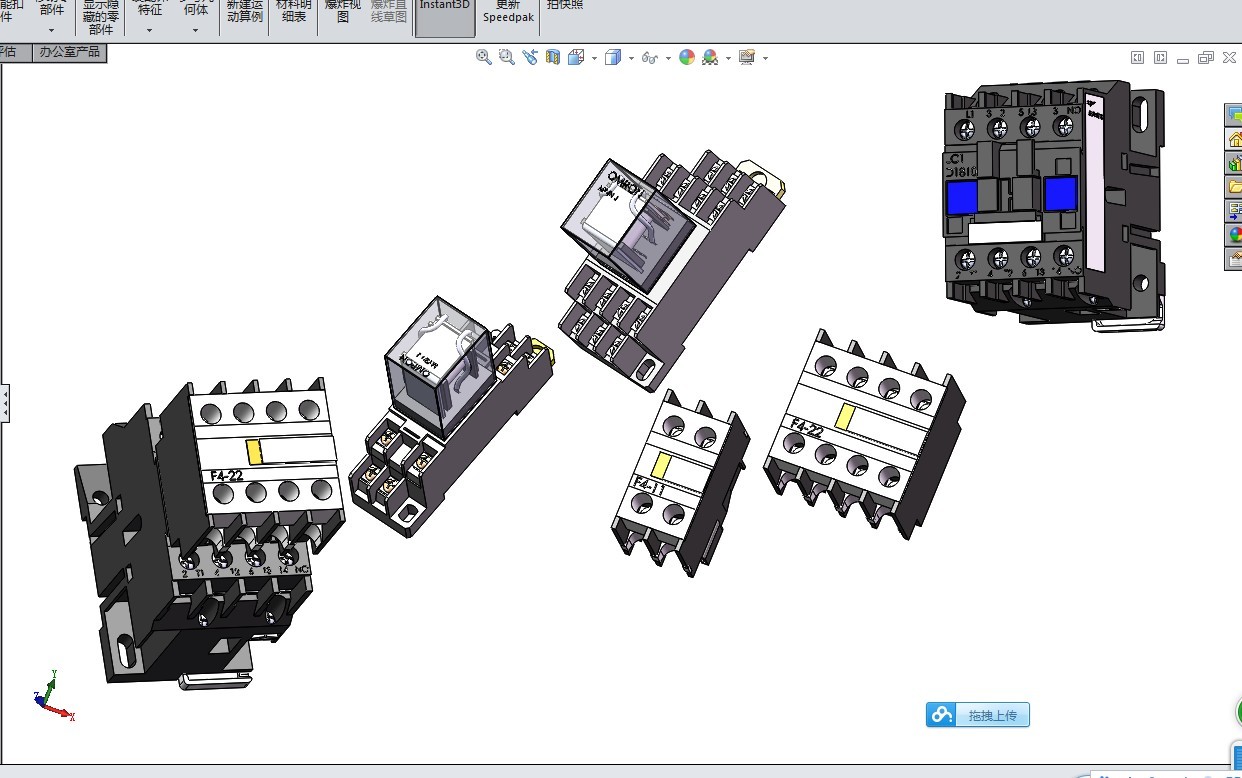1242x778 pixels.
Task: Open Edit Appearance color ball icon
Action: tap(687, 58)
